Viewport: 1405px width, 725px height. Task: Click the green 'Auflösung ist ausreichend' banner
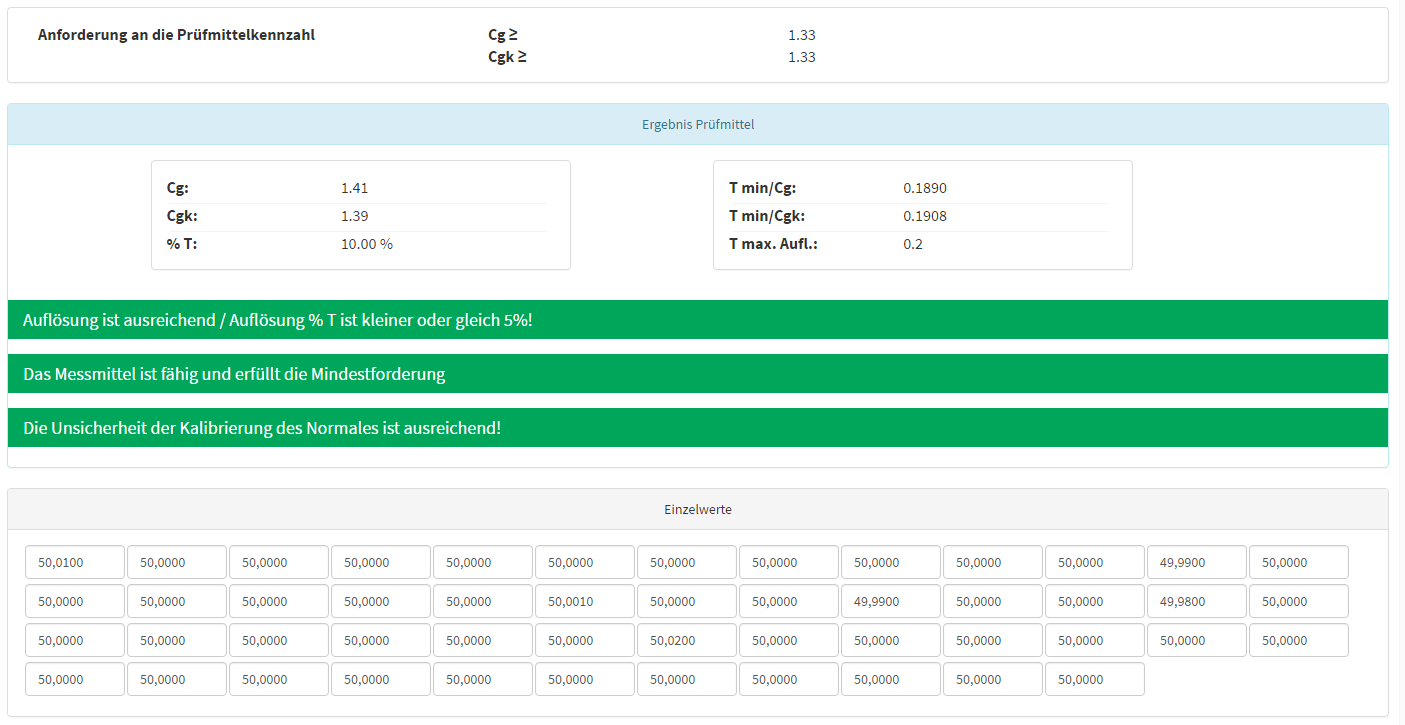click(698, 320)
